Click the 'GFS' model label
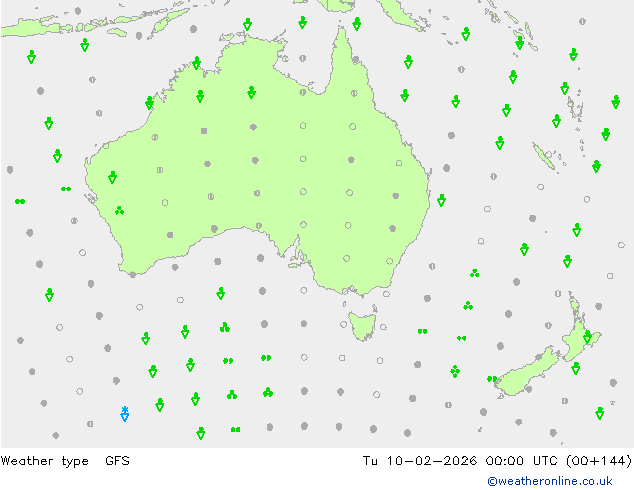 117,461
